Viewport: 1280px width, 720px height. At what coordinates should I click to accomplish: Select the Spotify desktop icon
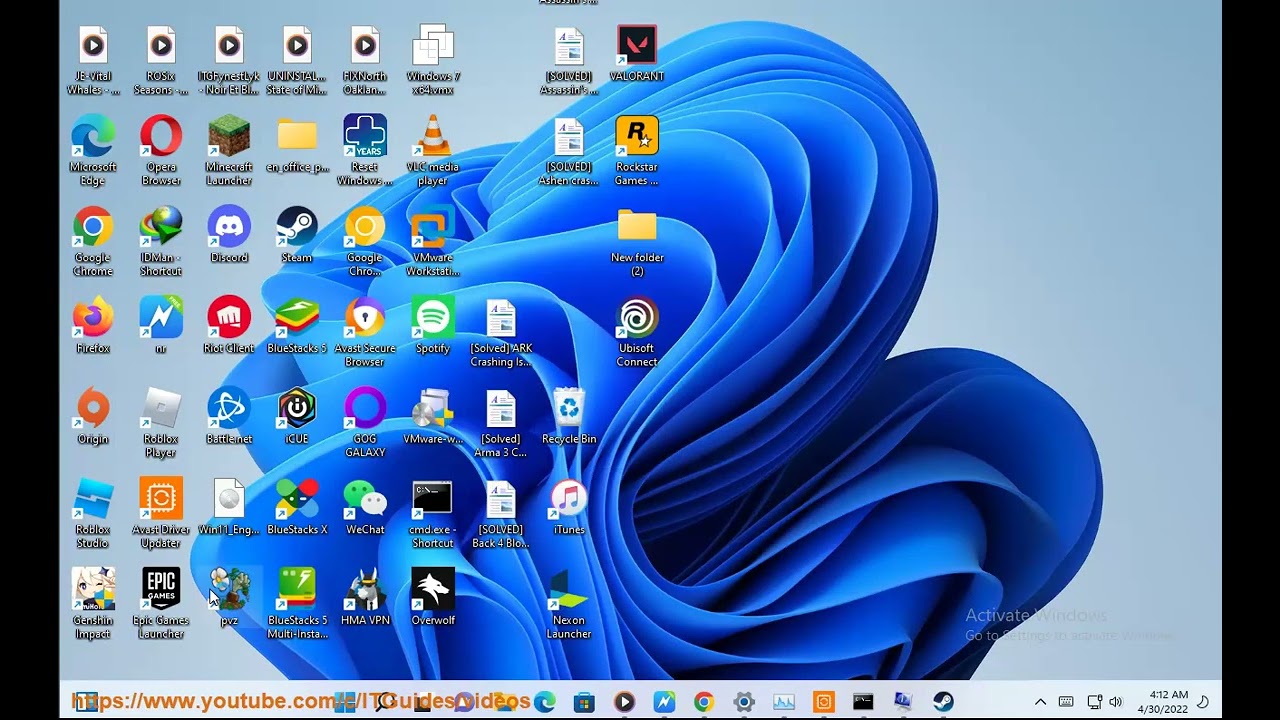433,325
